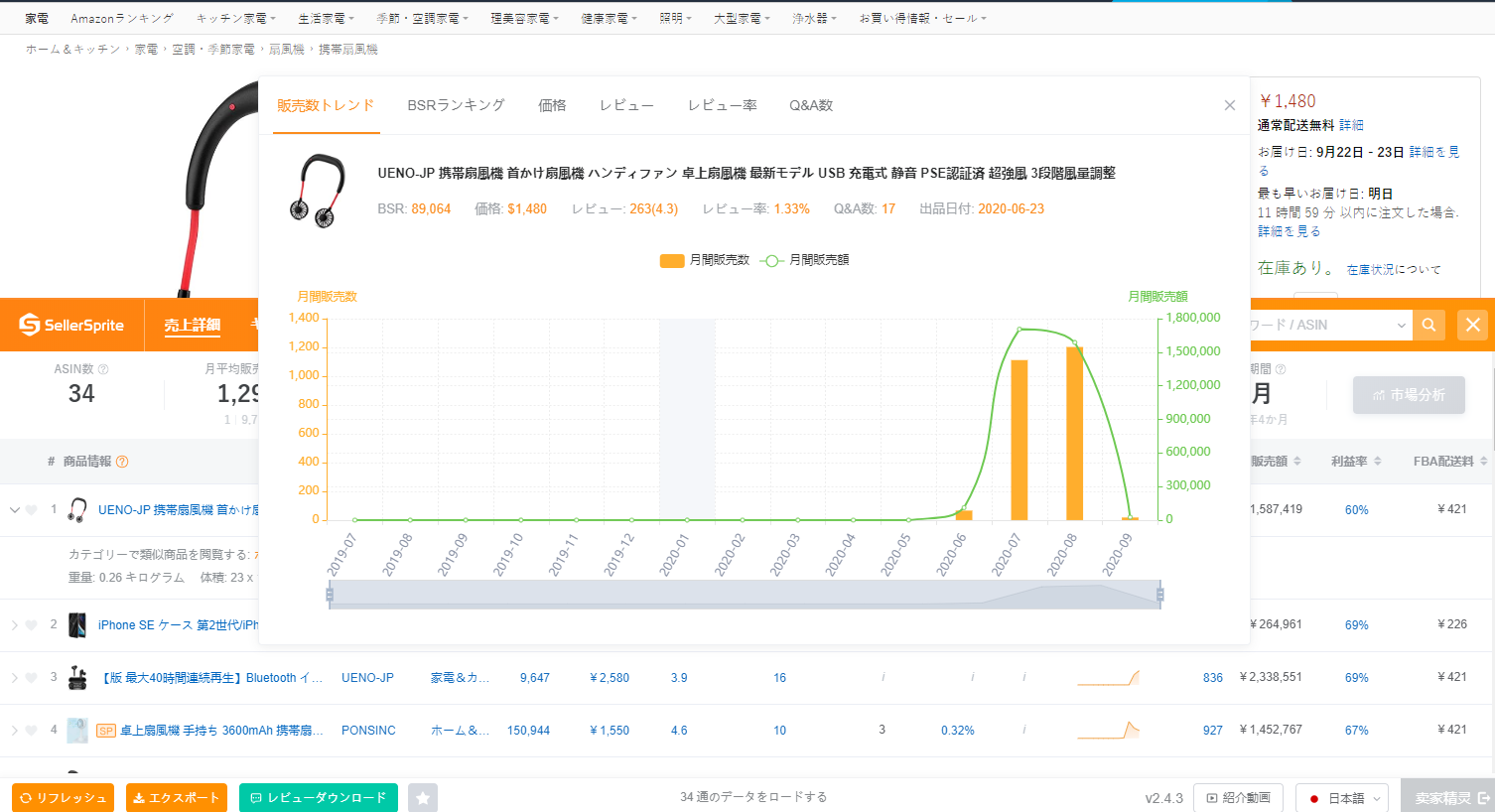
Task: Click the left handle of chart range slider
Action: pos(330,595)
